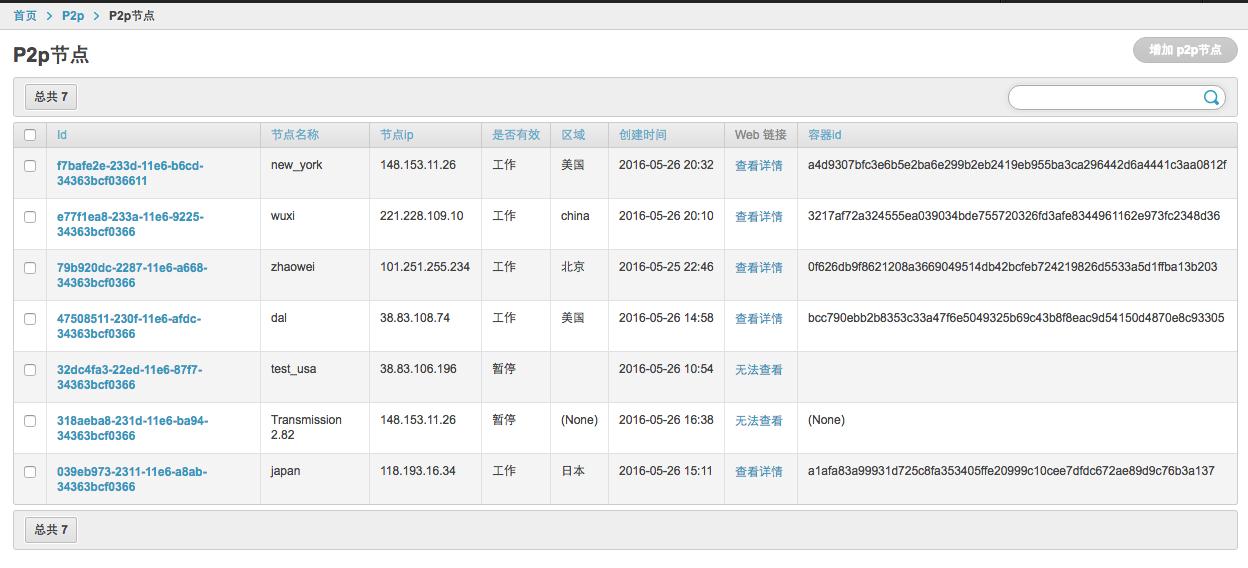Check the wuxi node row checkbox
The image size is (1248, 568).
point(30,217)
